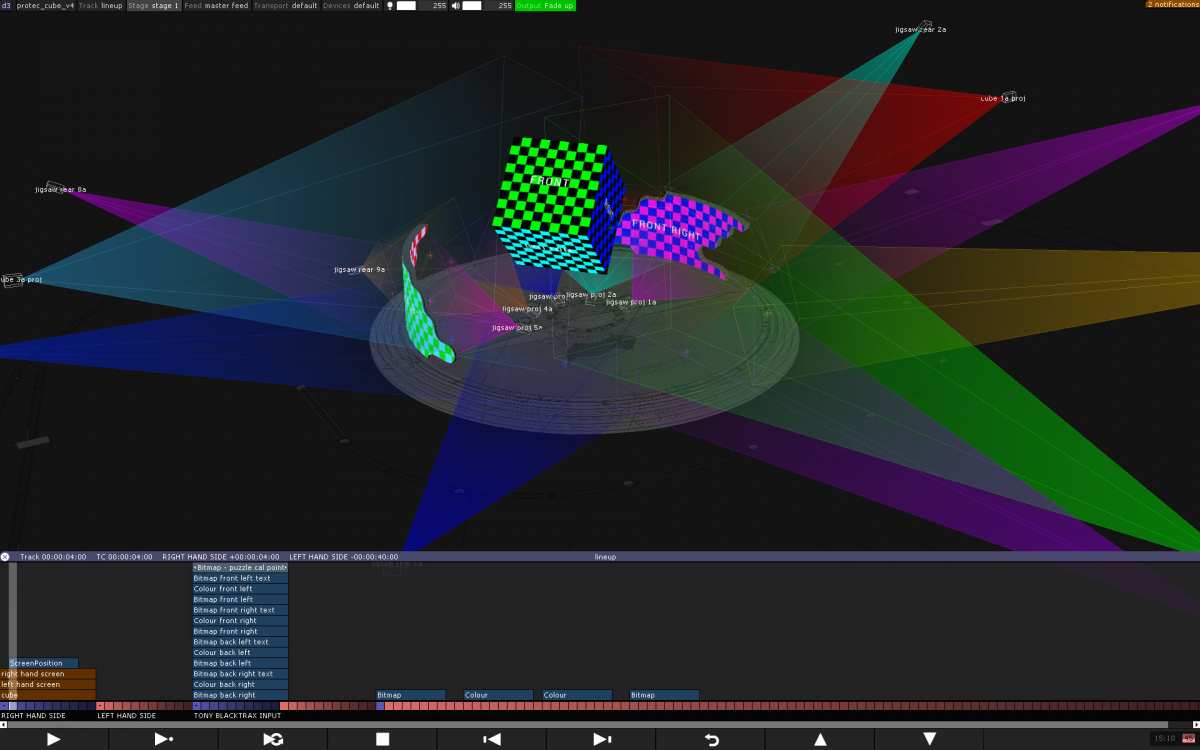Image resolution: width=1200 pixels, height=750 pixels.
Task: Click the down triangle transport button
Action: pyautogui.click(x=929, y=739)
